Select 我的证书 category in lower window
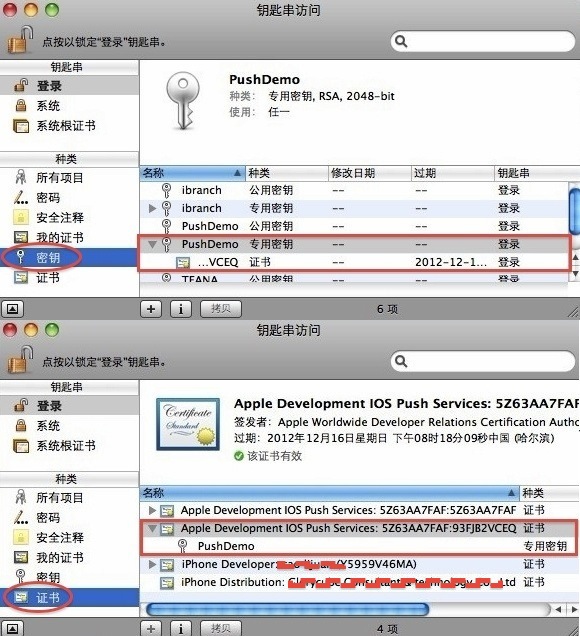 tap(69, 557)
